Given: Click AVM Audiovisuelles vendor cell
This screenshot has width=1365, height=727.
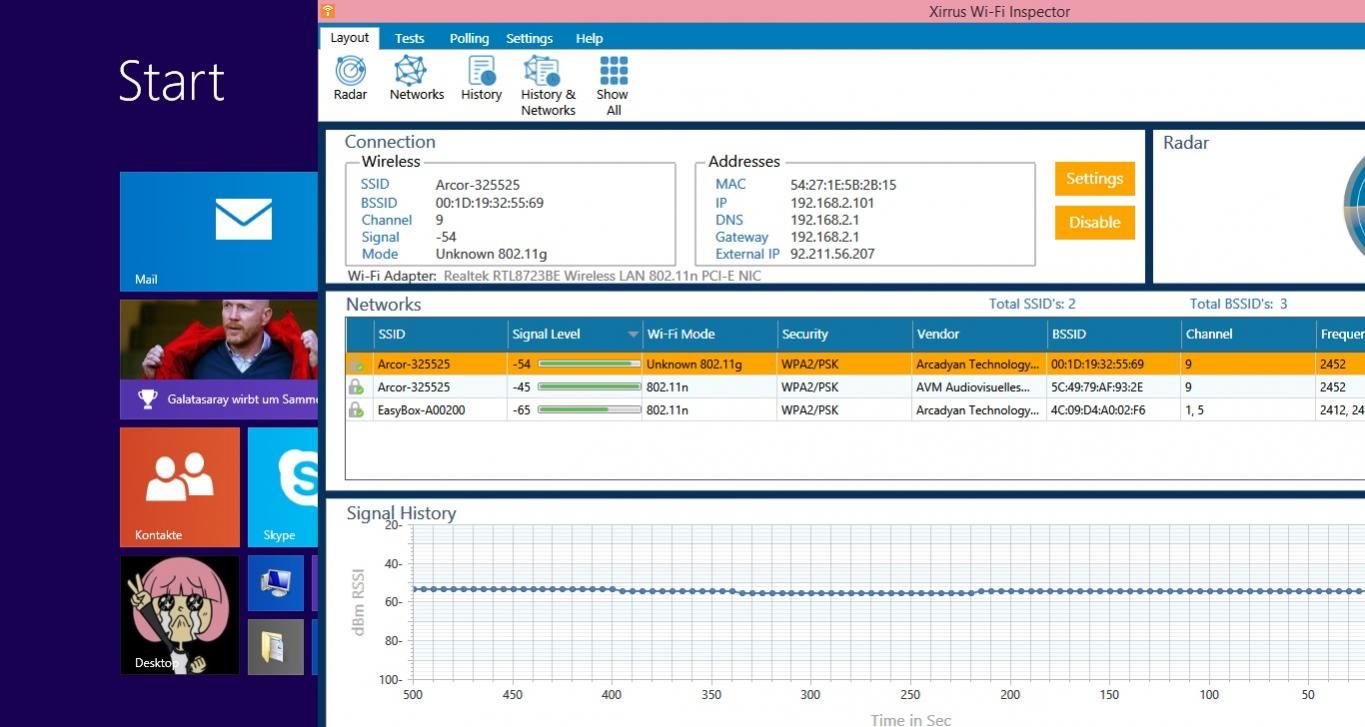Looking at the screenshot, I should pos(980,387).
